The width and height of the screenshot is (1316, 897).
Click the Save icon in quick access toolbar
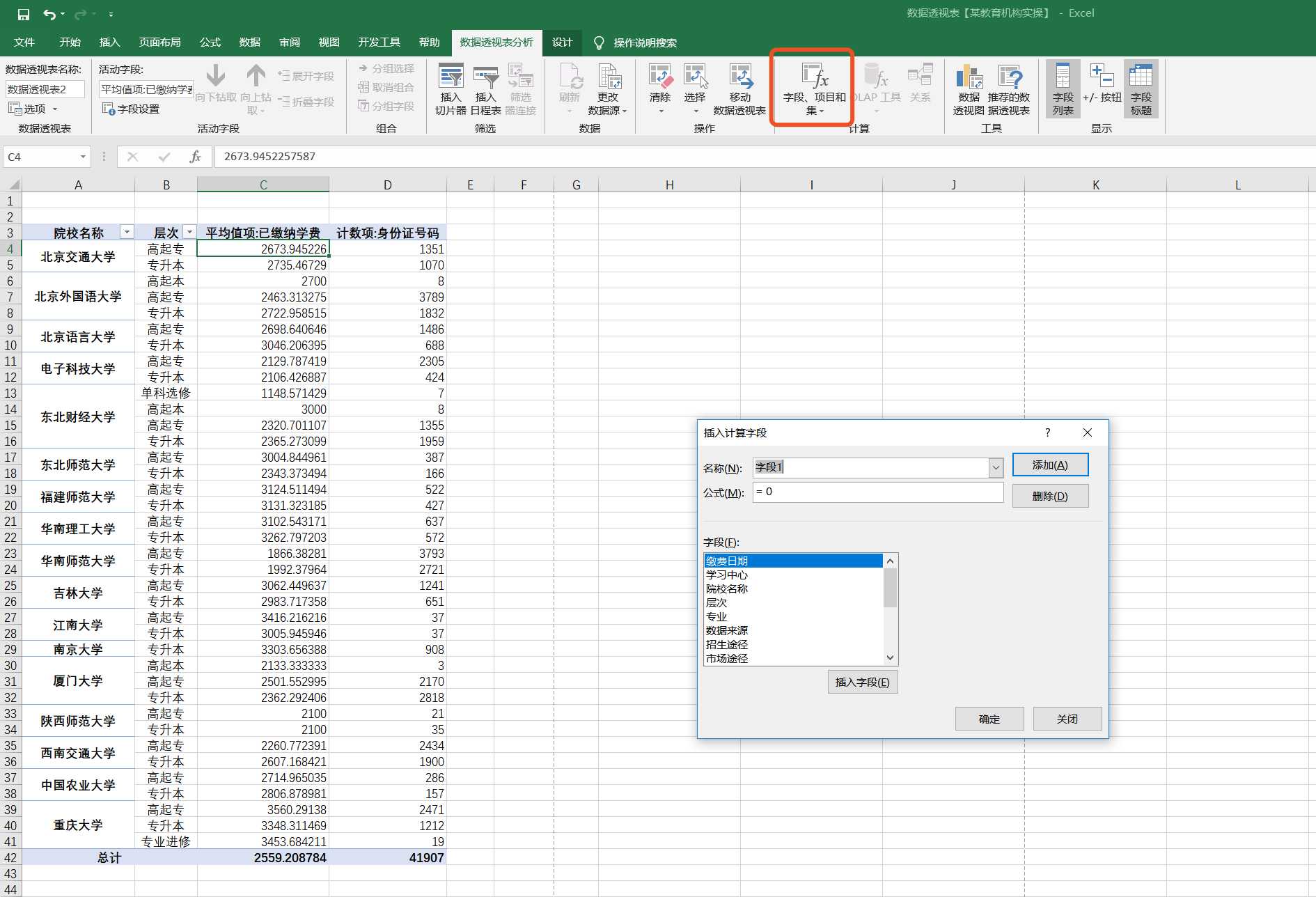pyautogui.click(x=23, y=14)
